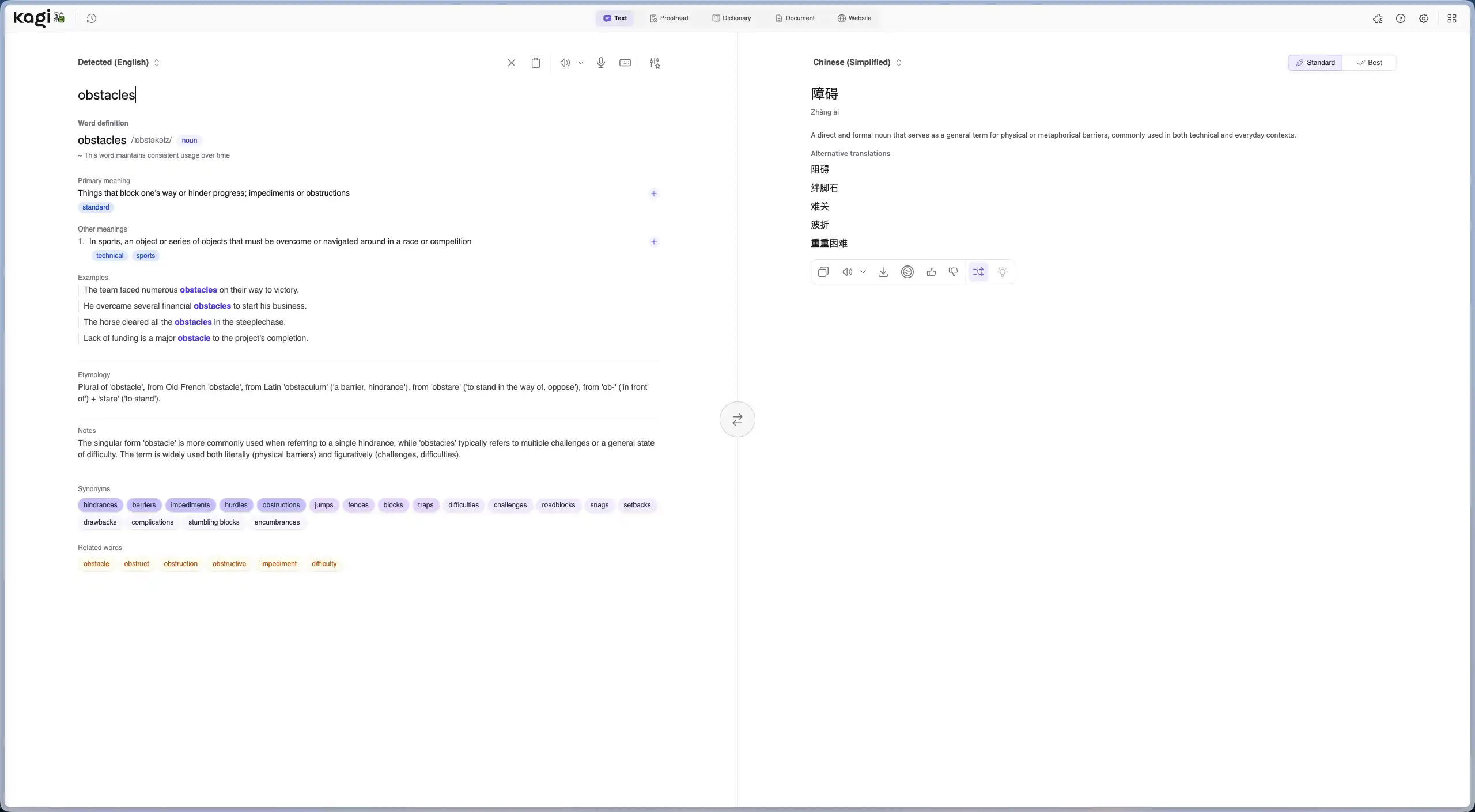The image size is (1475, 812).
Task: Open the Dictionary tab
Action: 731,18
